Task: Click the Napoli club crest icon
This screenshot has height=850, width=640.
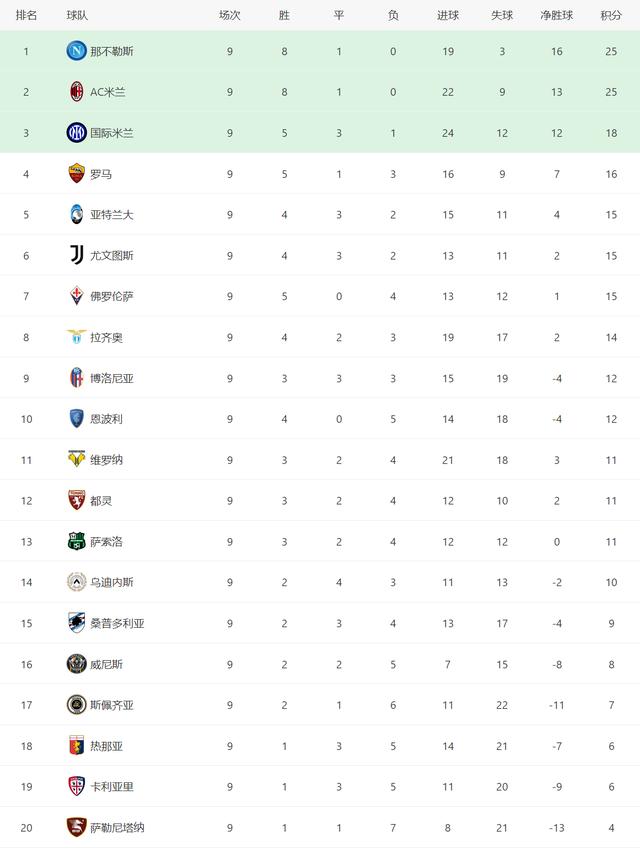Action: 76,51
